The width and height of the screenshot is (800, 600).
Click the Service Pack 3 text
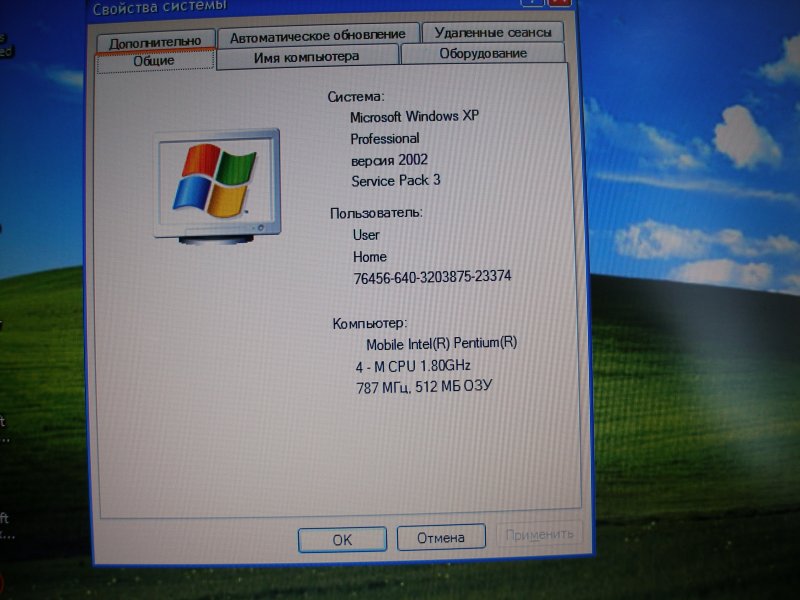coord(395,181)
